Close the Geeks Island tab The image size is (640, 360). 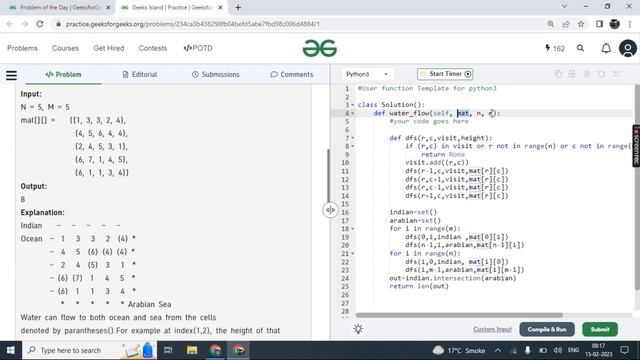[220, 7]
